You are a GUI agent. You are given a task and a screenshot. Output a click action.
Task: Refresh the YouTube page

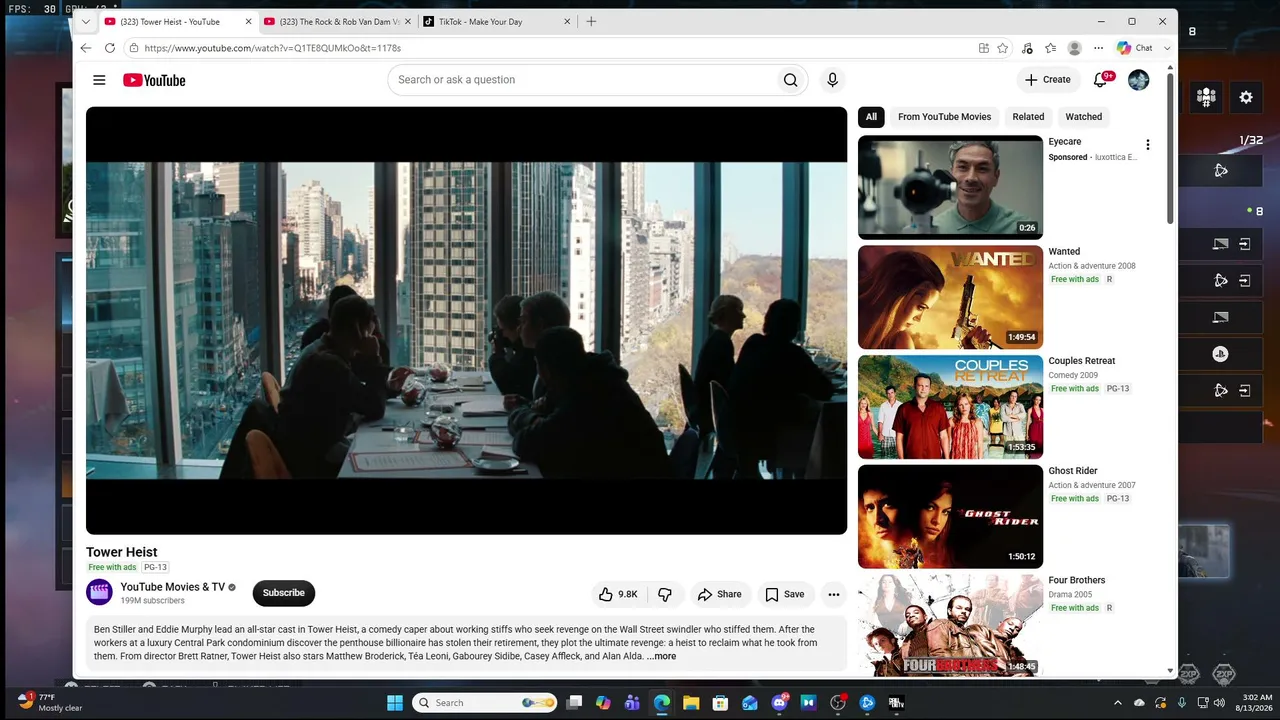(x=110, y=48)
